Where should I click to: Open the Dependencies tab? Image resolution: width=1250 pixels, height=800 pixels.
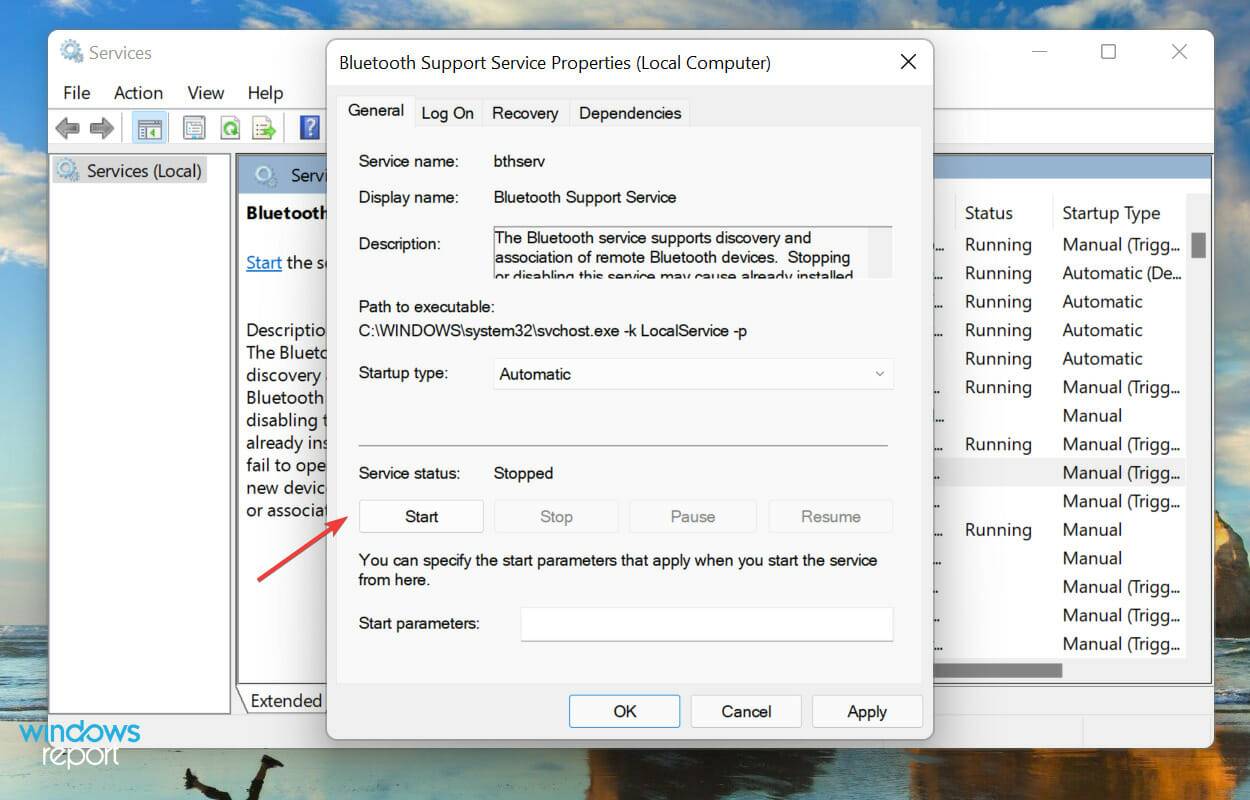pyautogui.click(x=630, y=113)
